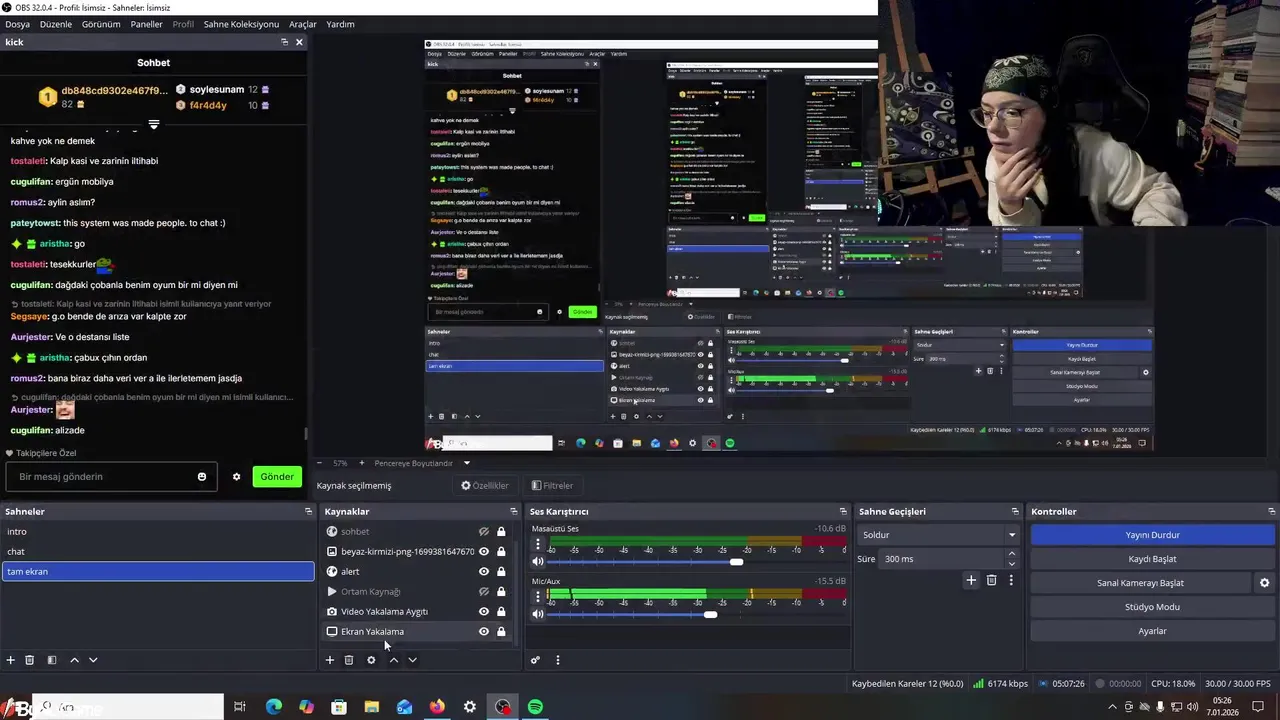1280x720 pixels.
Task: Increase transition duration stepper up
Action: coord(1012,554)
